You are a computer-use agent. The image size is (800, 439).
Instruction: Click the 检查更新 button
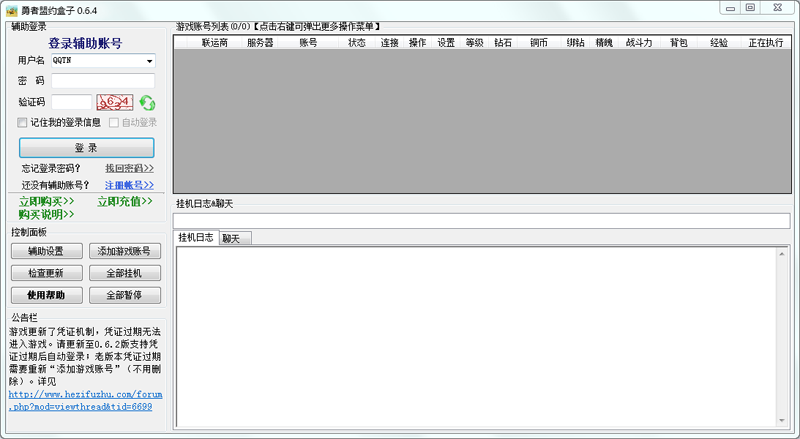point(46,273)
